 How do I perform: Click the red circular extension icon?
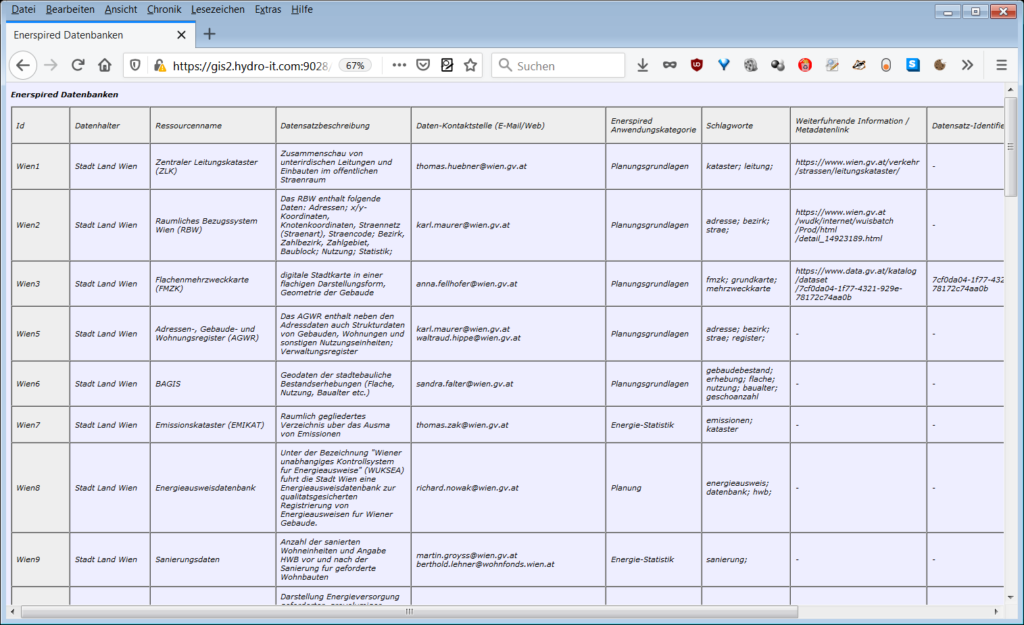tap(805, 65)
